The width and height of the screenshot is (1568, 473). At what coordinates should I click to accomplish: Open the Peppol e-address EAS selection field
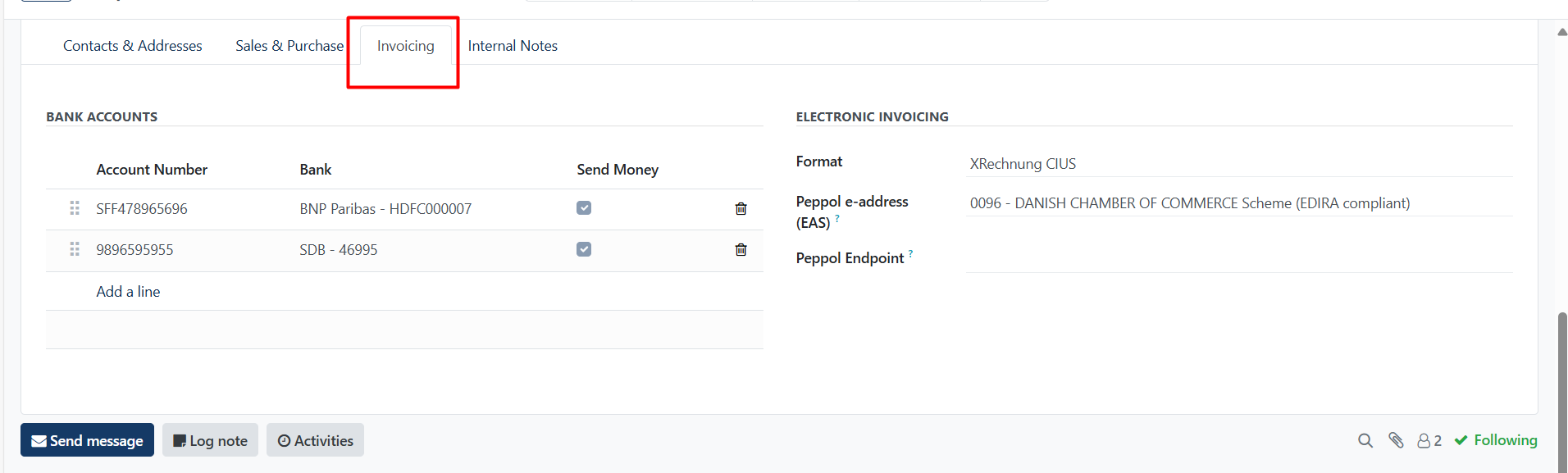[1239, 203]
